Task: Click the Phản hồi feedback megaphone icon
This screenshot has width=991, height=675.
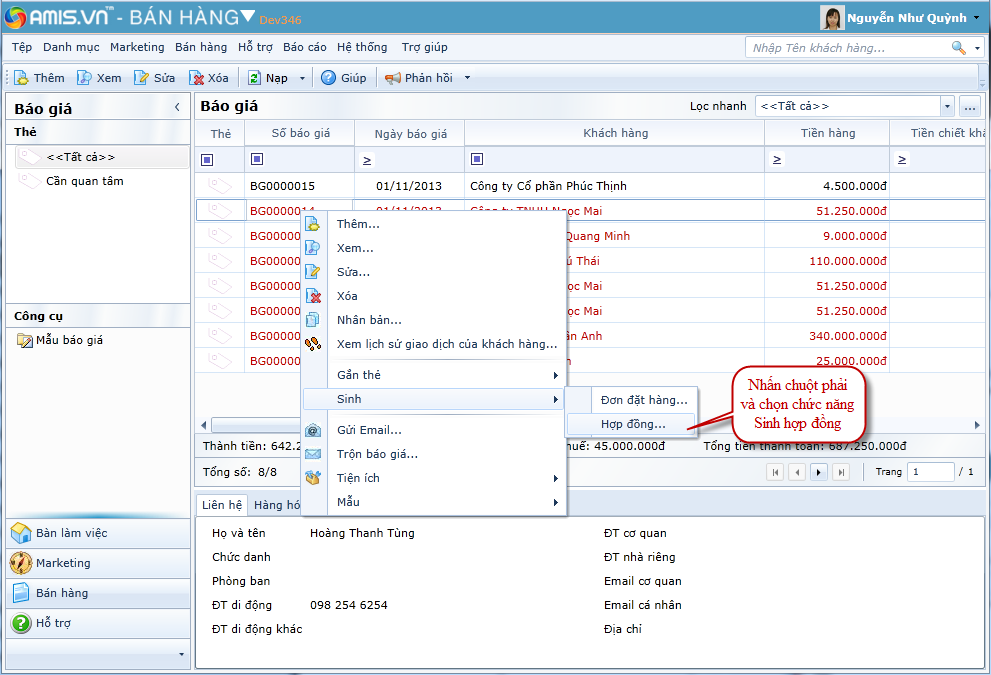Action: click(393, 78)
